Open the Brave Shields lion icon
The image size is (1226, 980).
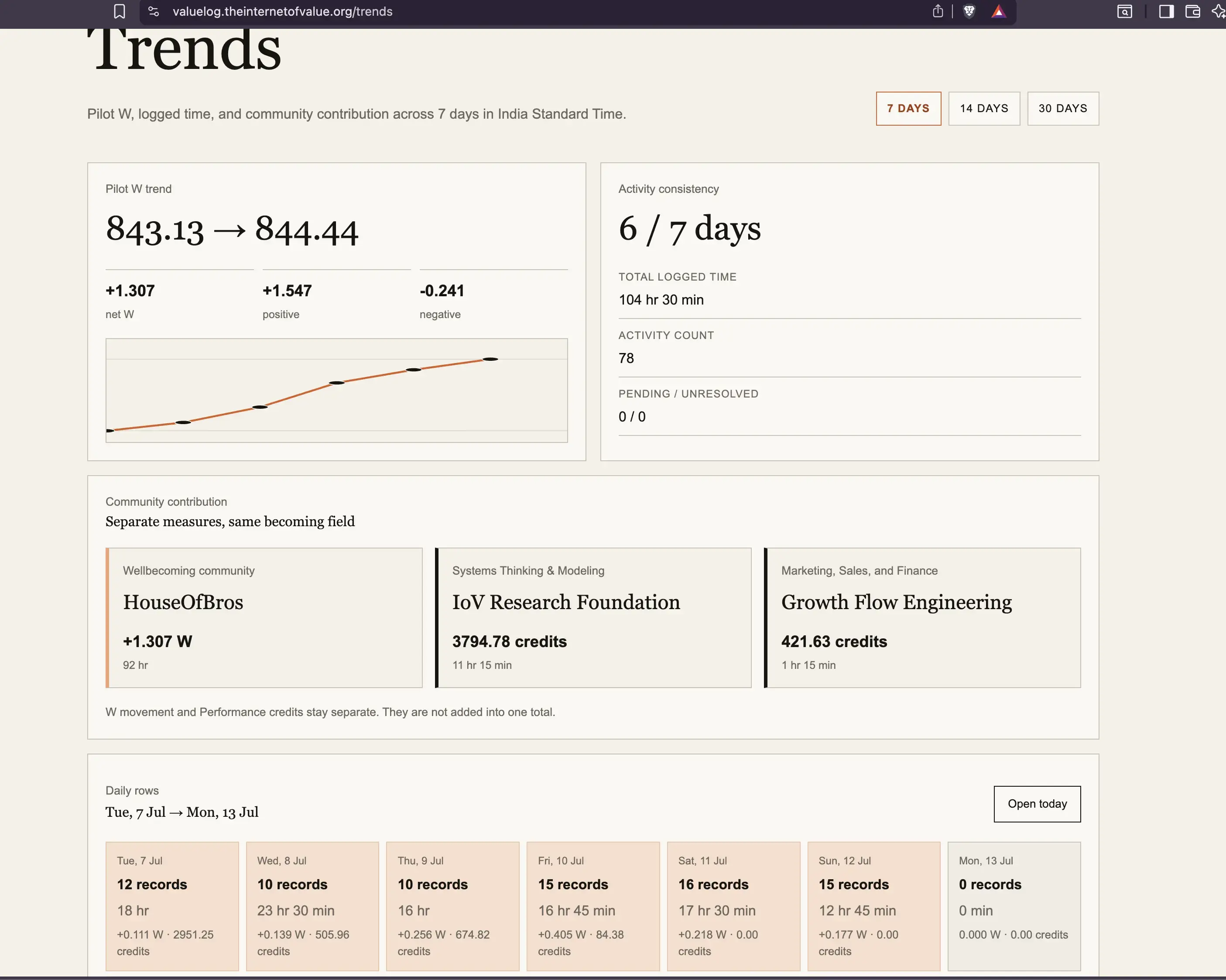click(969, 11)
